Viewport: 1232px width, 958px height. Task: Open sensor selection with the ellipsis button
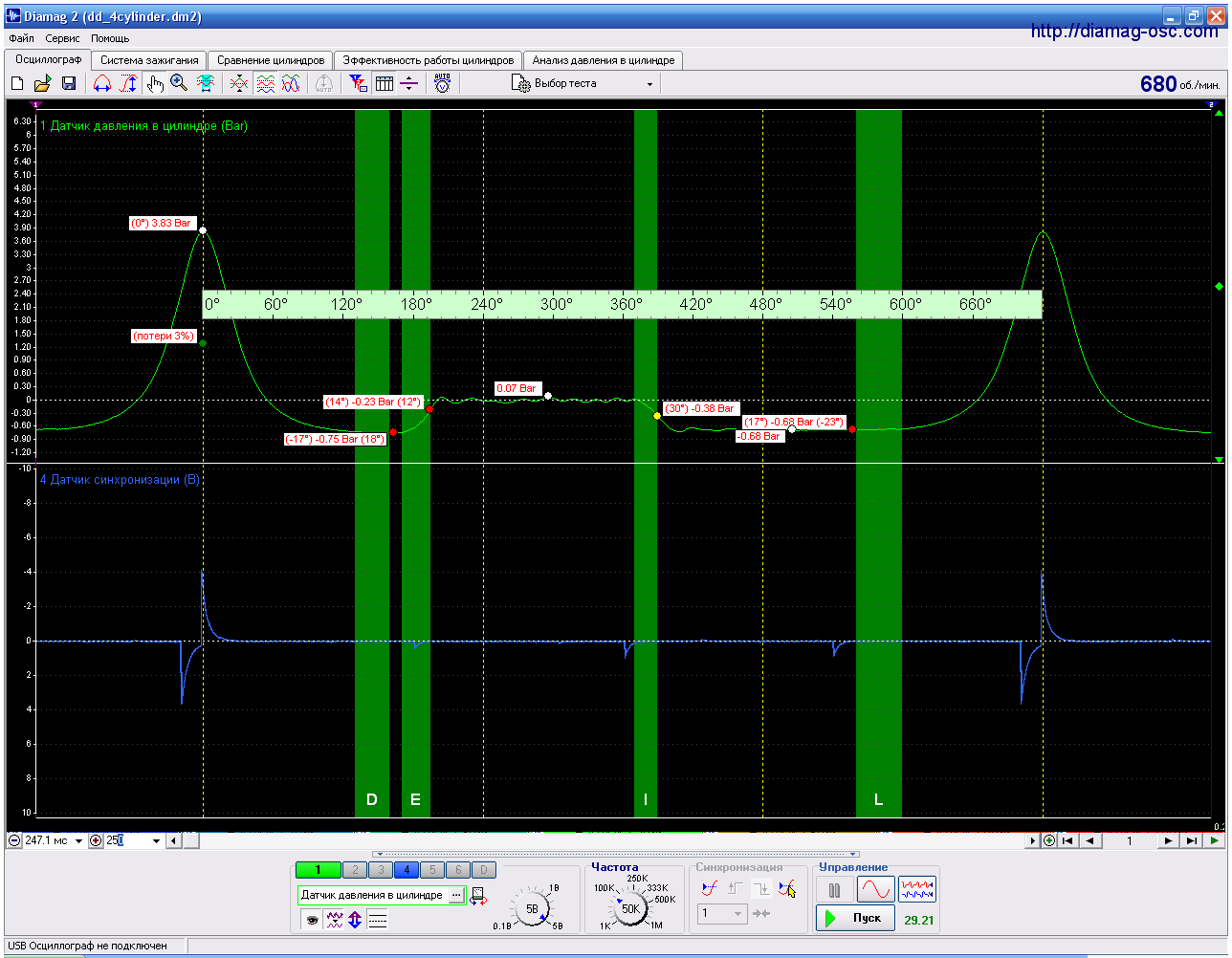[x=456, y=896]
